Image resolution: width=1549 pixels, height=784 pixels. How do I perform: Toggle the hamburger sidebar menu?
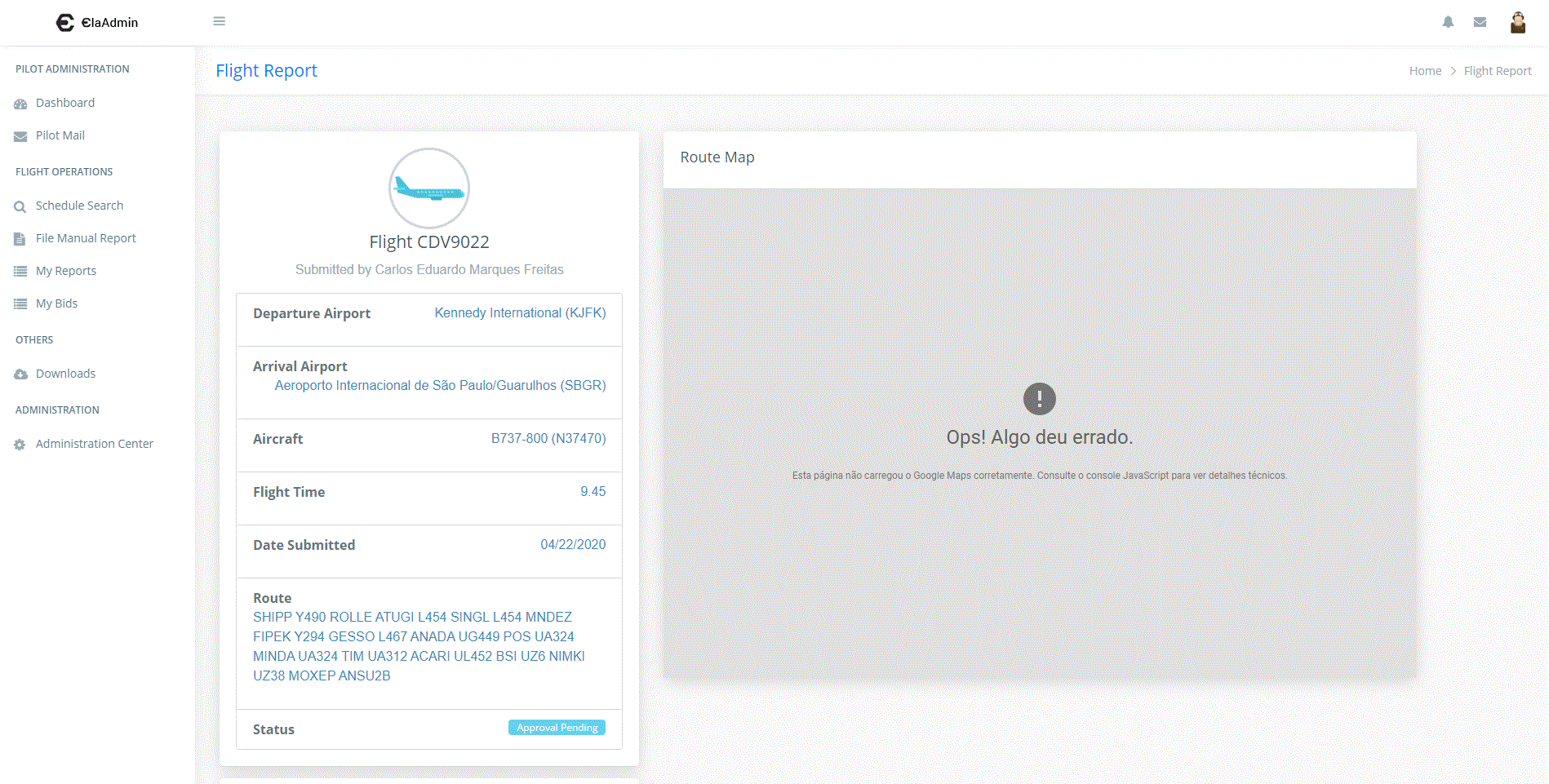click(219, 21)
